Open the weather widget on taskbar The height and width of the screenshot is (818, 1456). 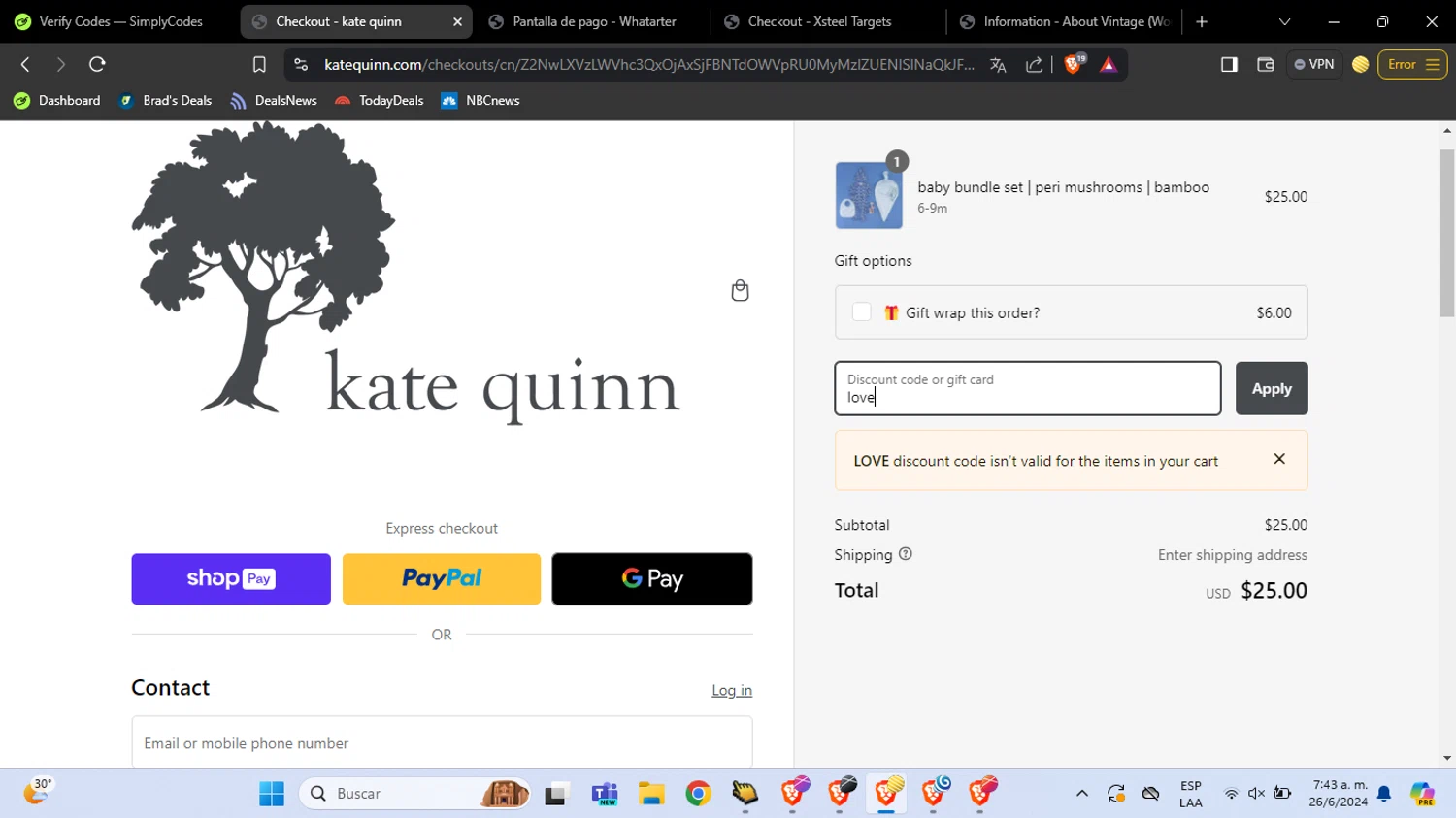(37, 792)
